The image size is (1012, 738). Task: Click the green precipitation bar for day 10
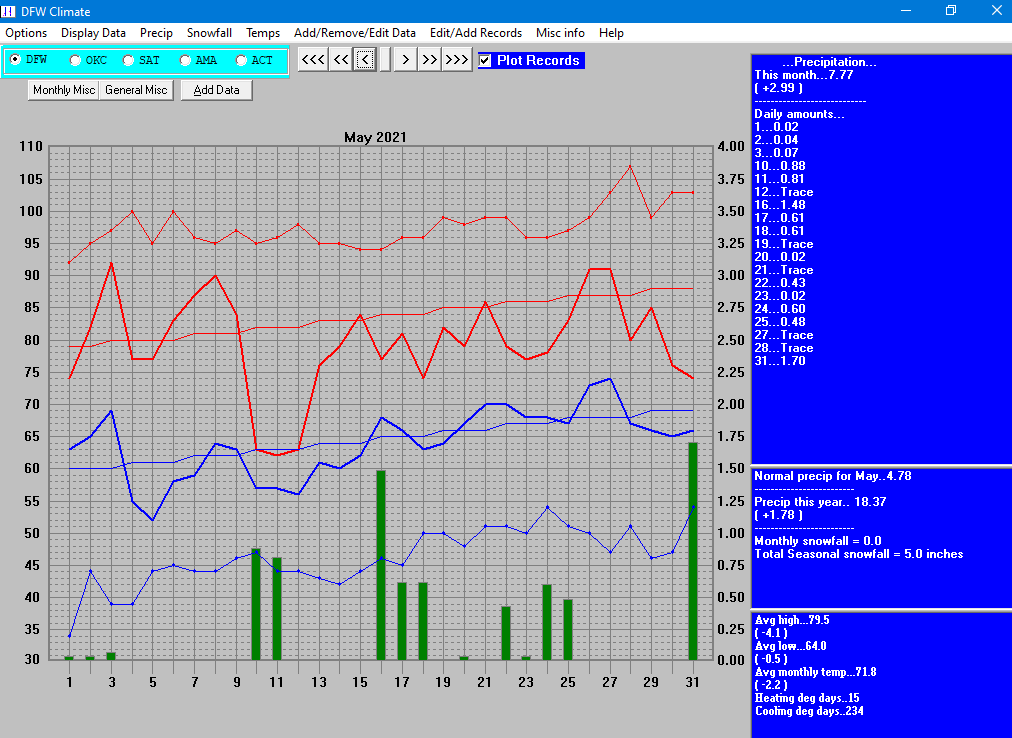256,604
